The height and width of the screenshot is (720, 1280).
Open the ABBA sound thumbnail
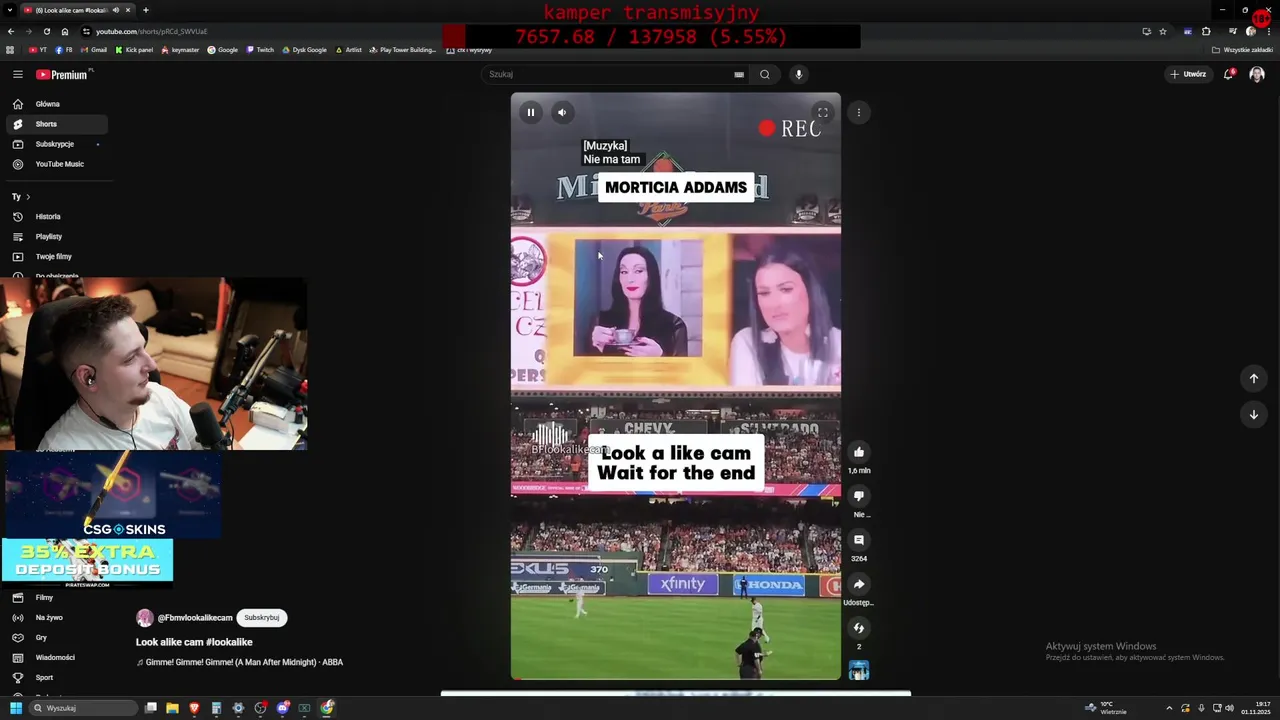tap(859, 670)
